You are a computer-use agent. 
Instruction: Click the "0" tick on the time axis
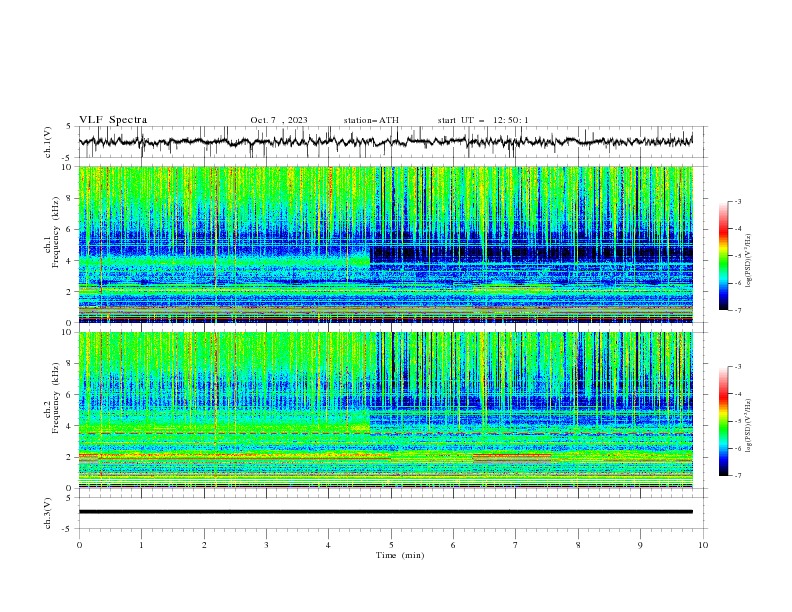tap(79, 545)
